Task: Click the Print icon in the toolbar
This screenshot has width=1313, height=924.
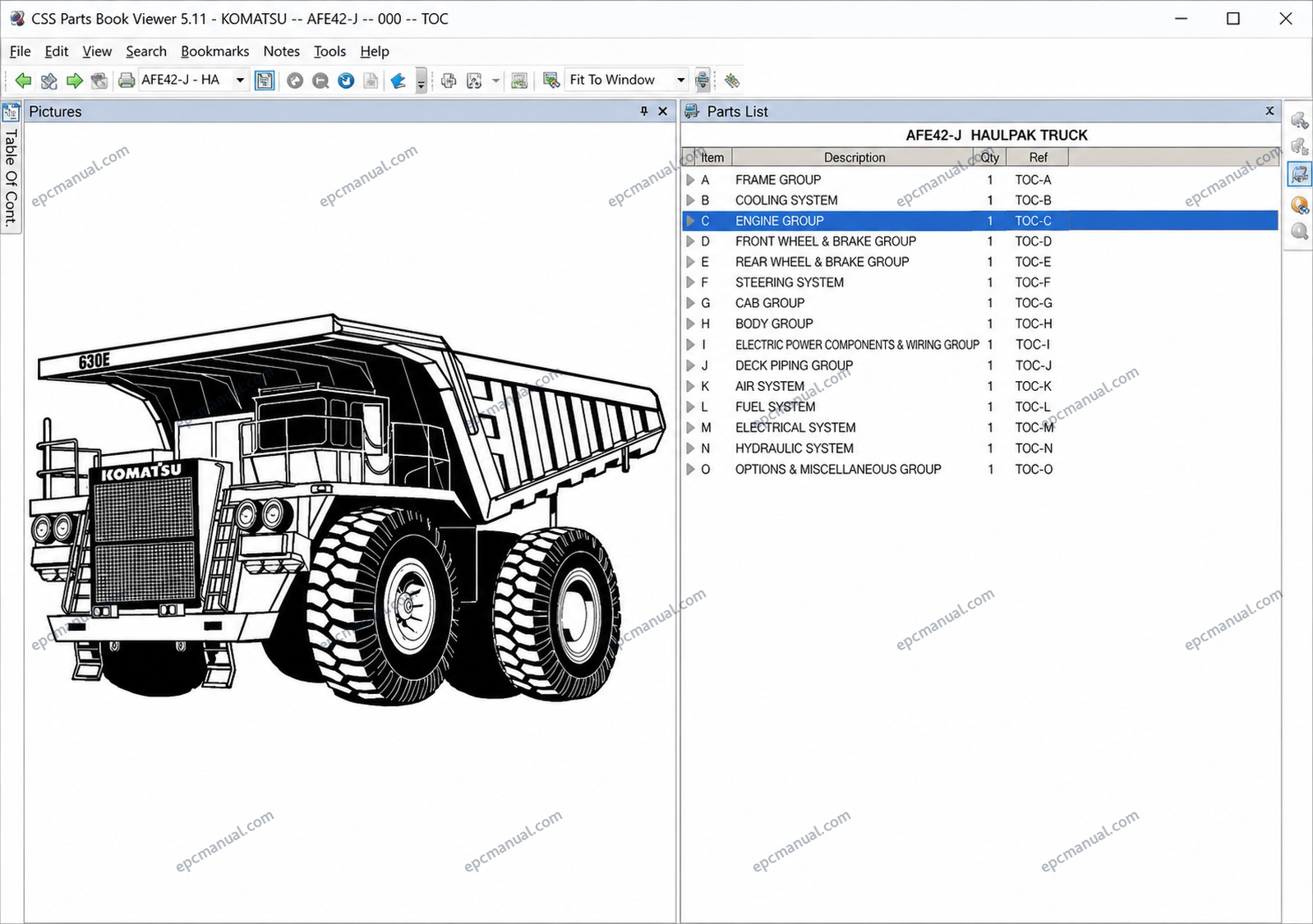Action: (x=127, y=80)
